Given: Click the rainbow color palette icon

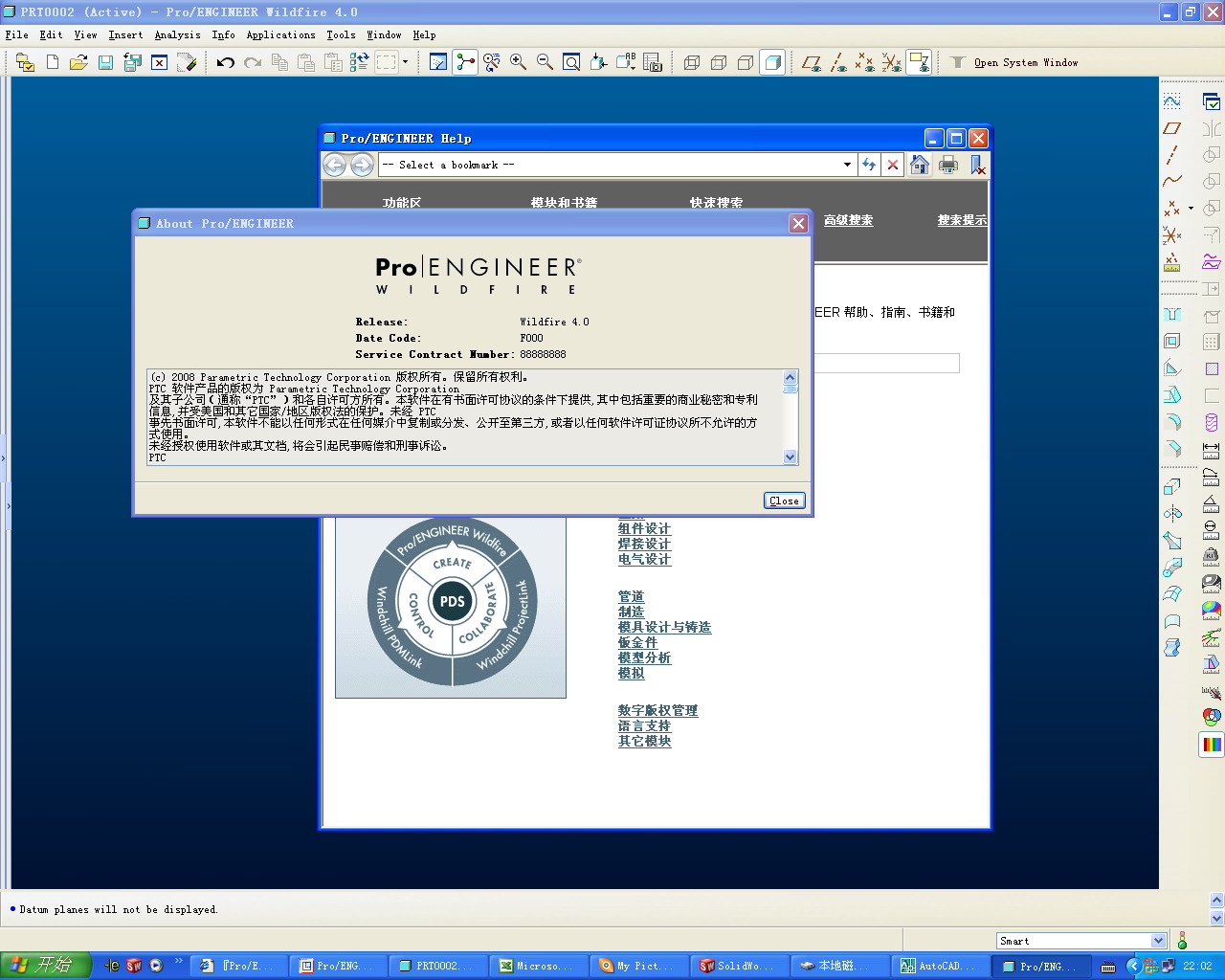Looking at the screenshot, I should 1212,744.
